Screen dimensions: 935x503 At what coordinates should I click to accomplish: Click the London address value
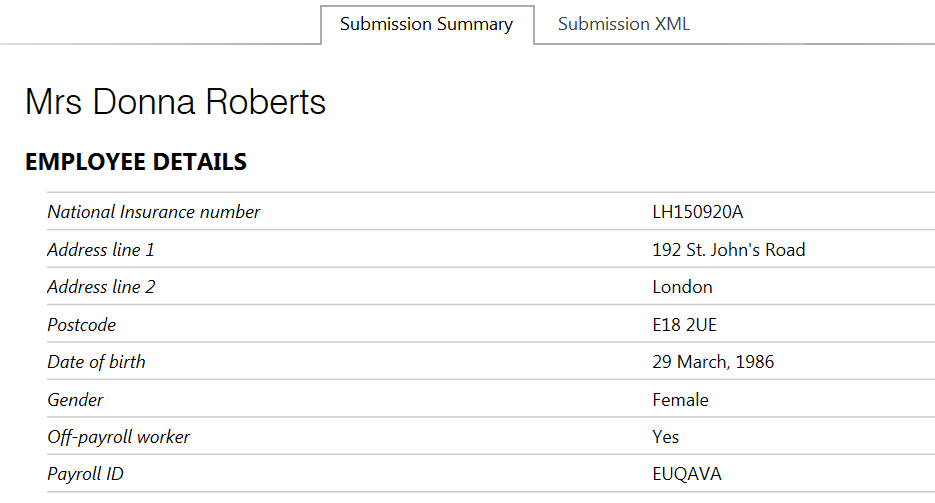[682, 287]
